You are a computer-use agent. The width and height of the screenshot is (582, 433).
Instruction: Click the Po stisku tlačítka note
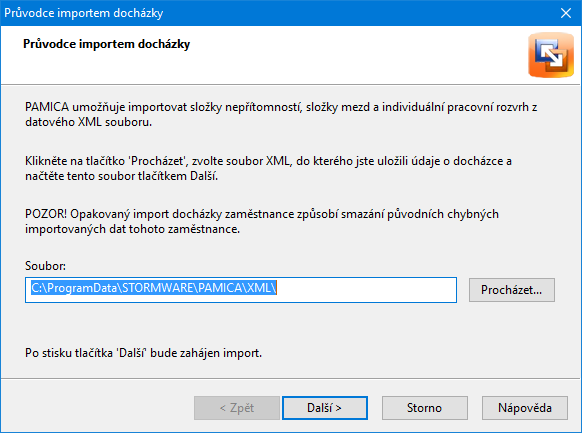tap(143, 353)
